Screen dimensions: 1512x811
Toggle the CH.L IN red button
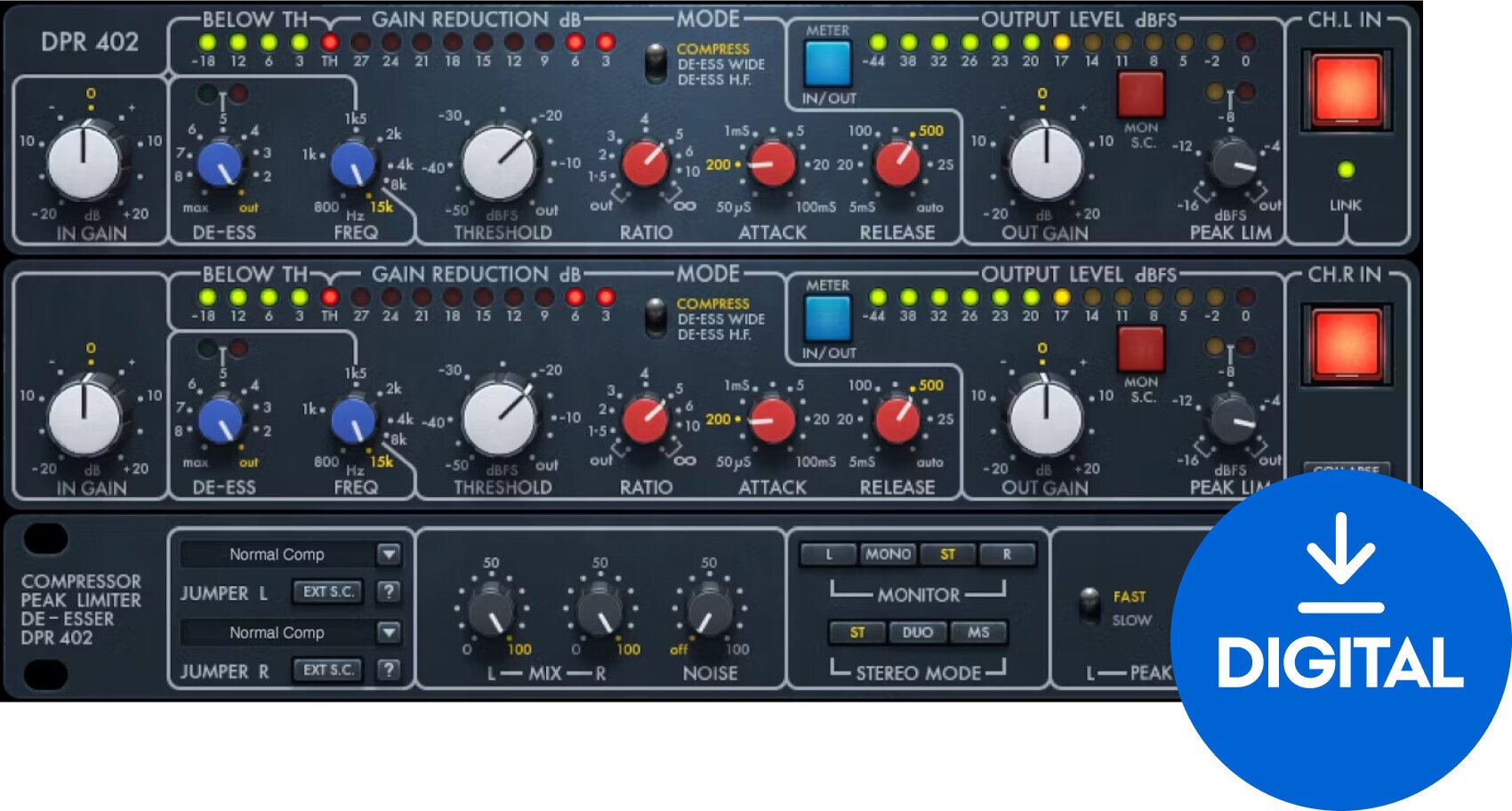click(1346, 89)
